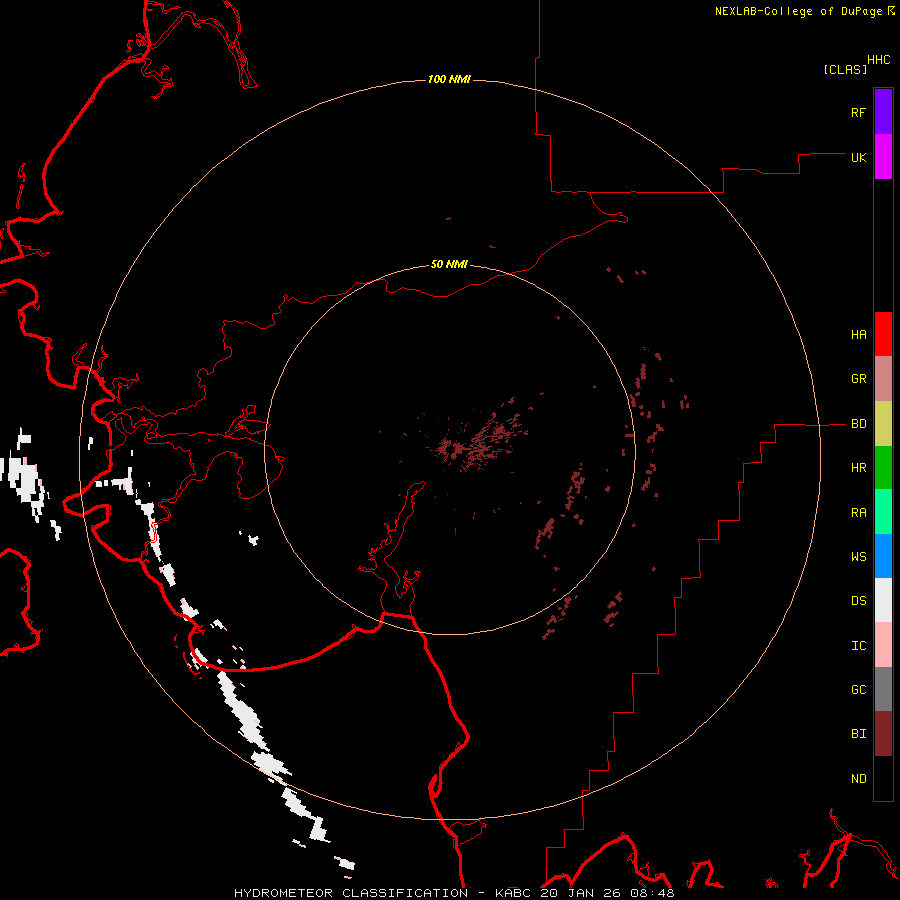Viewport: 900px width, 900px height.
Task: Click the GR legend color swatch
Action: [x=883, y=379]
